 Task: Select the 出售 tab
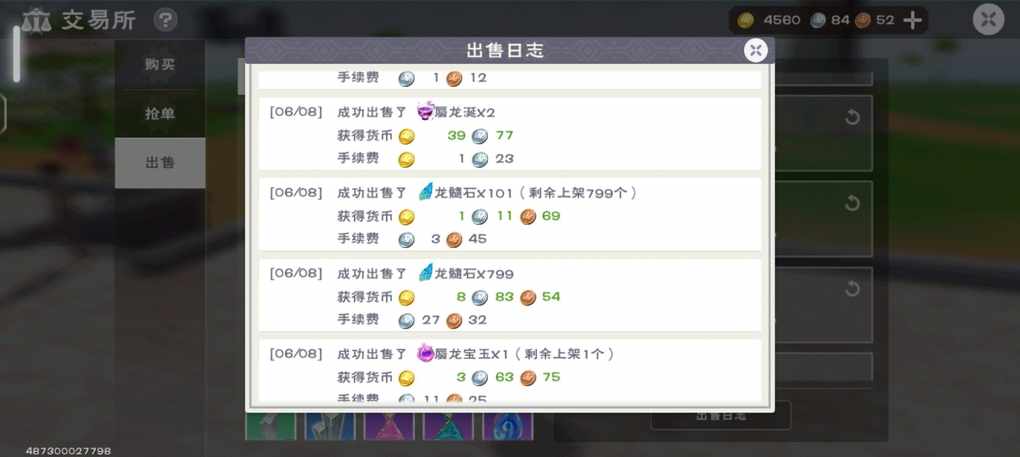160,163
